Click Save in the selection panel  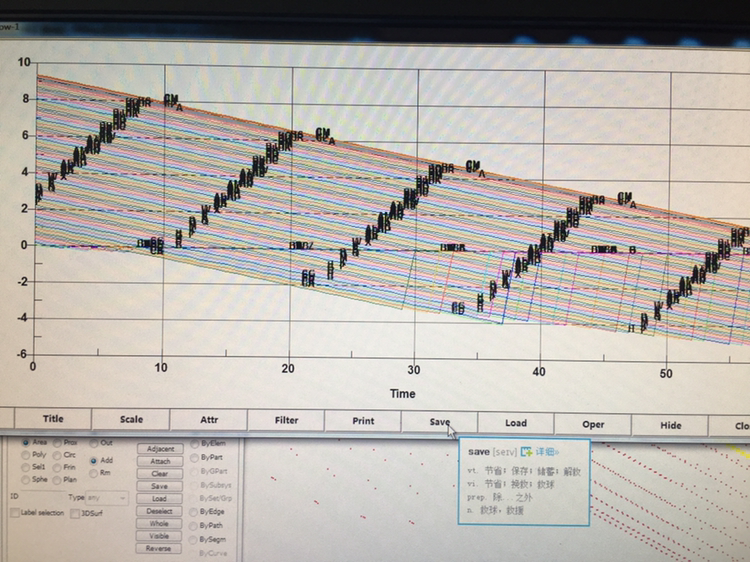160,486
